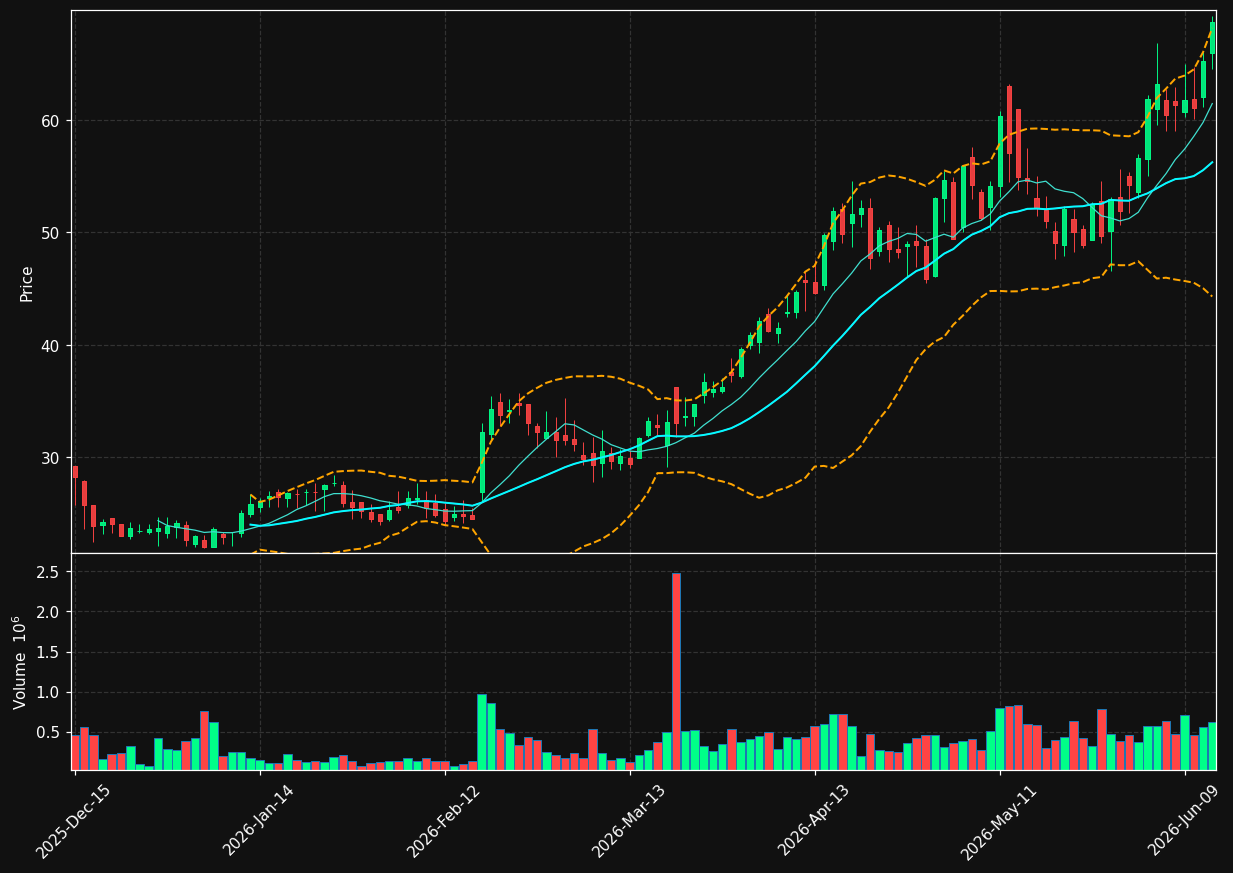This screenshot has height=873, width=1233.
Task: Click the price axis value 60
Action: point(52,121)
